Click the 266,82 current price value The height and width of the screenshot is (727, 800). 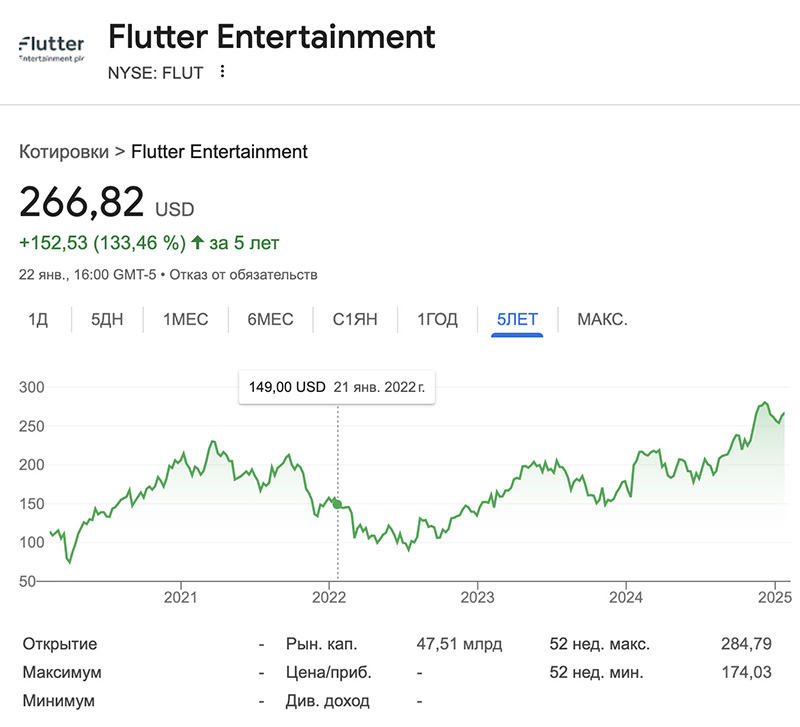pos(82,203)
